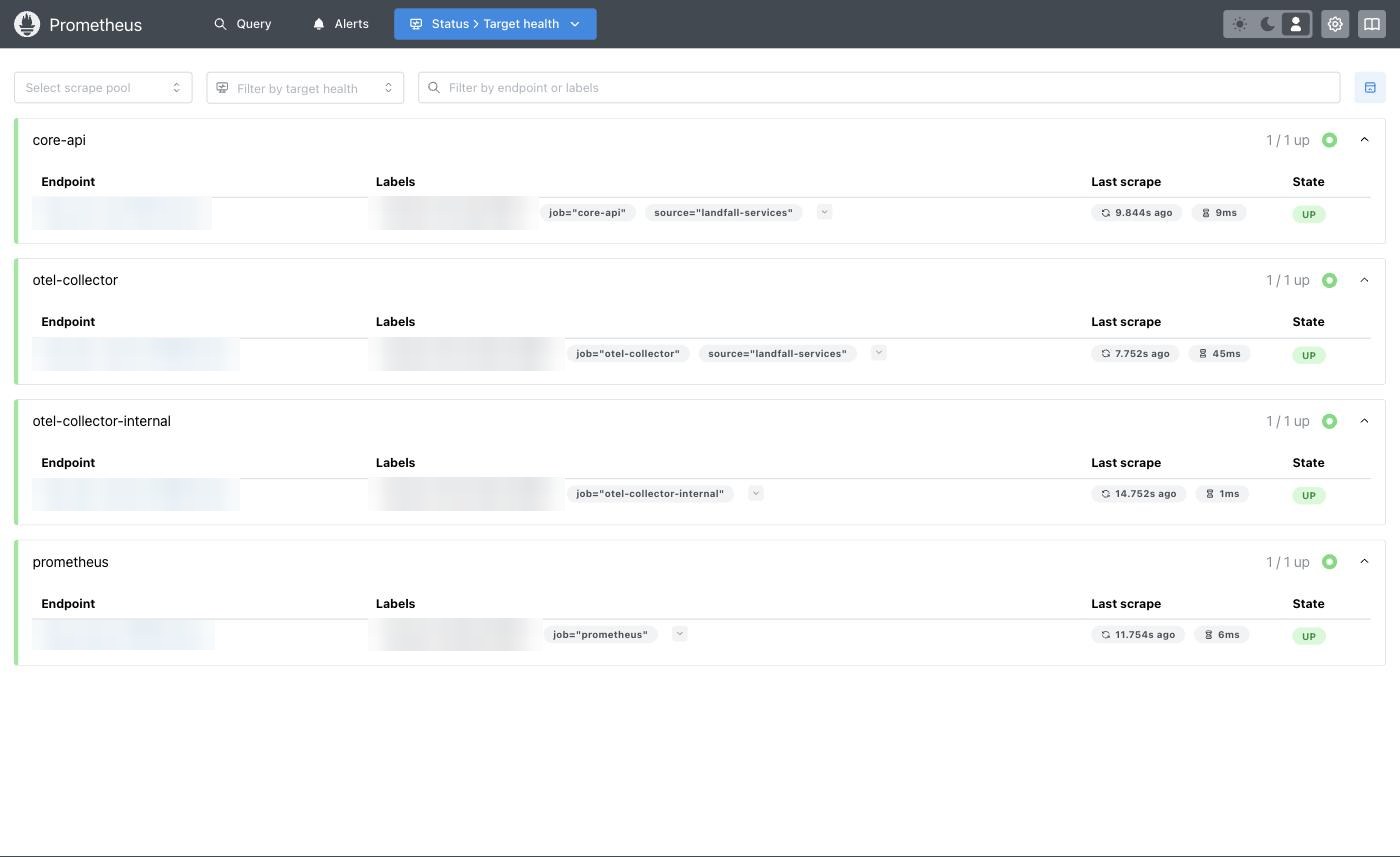This screenshot has width=1400, height=857.
Task: Click source="landfall-services" badge in otel-collector row
Action: (777, 354)
